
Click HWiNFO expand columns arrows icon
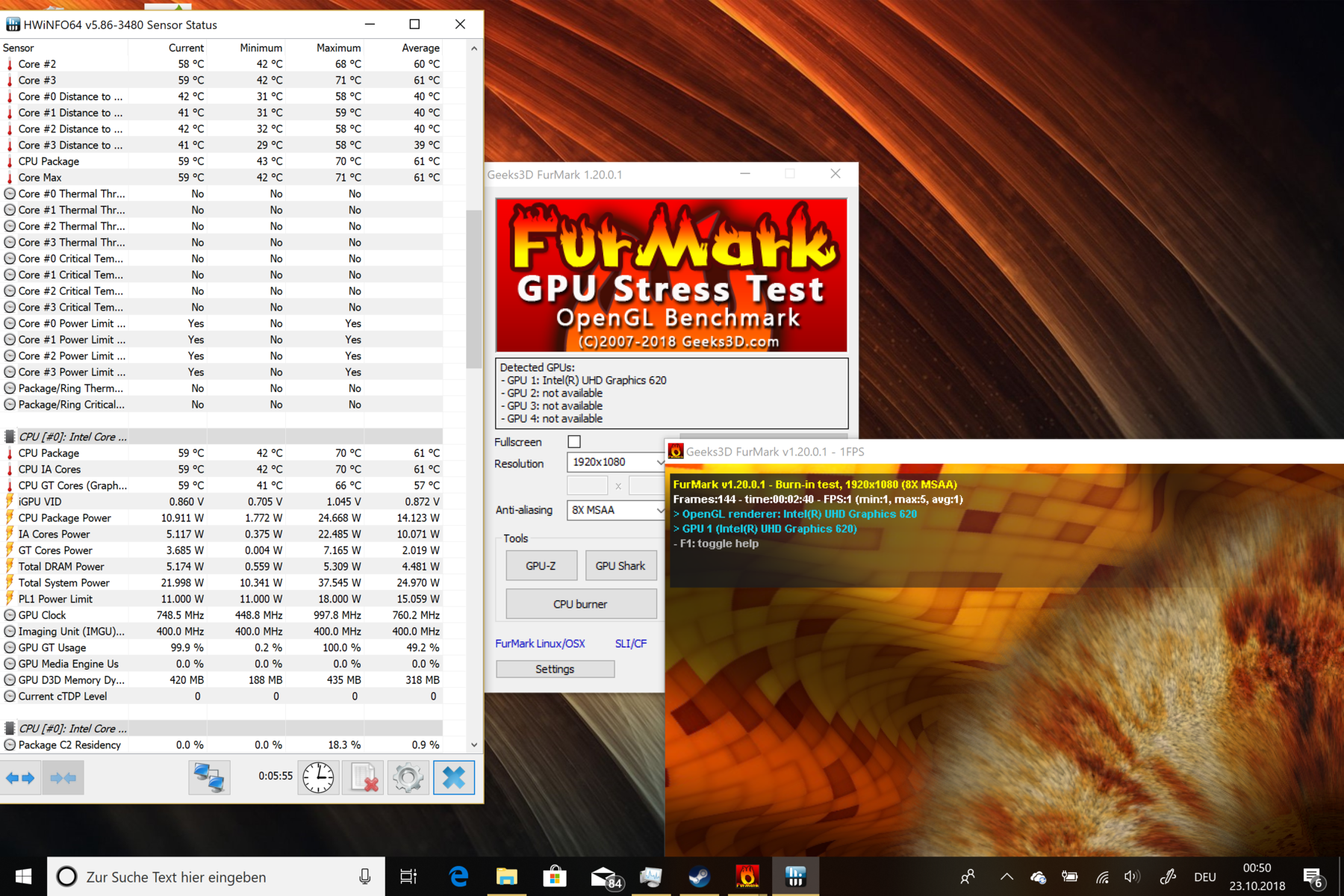pos(20,778)
